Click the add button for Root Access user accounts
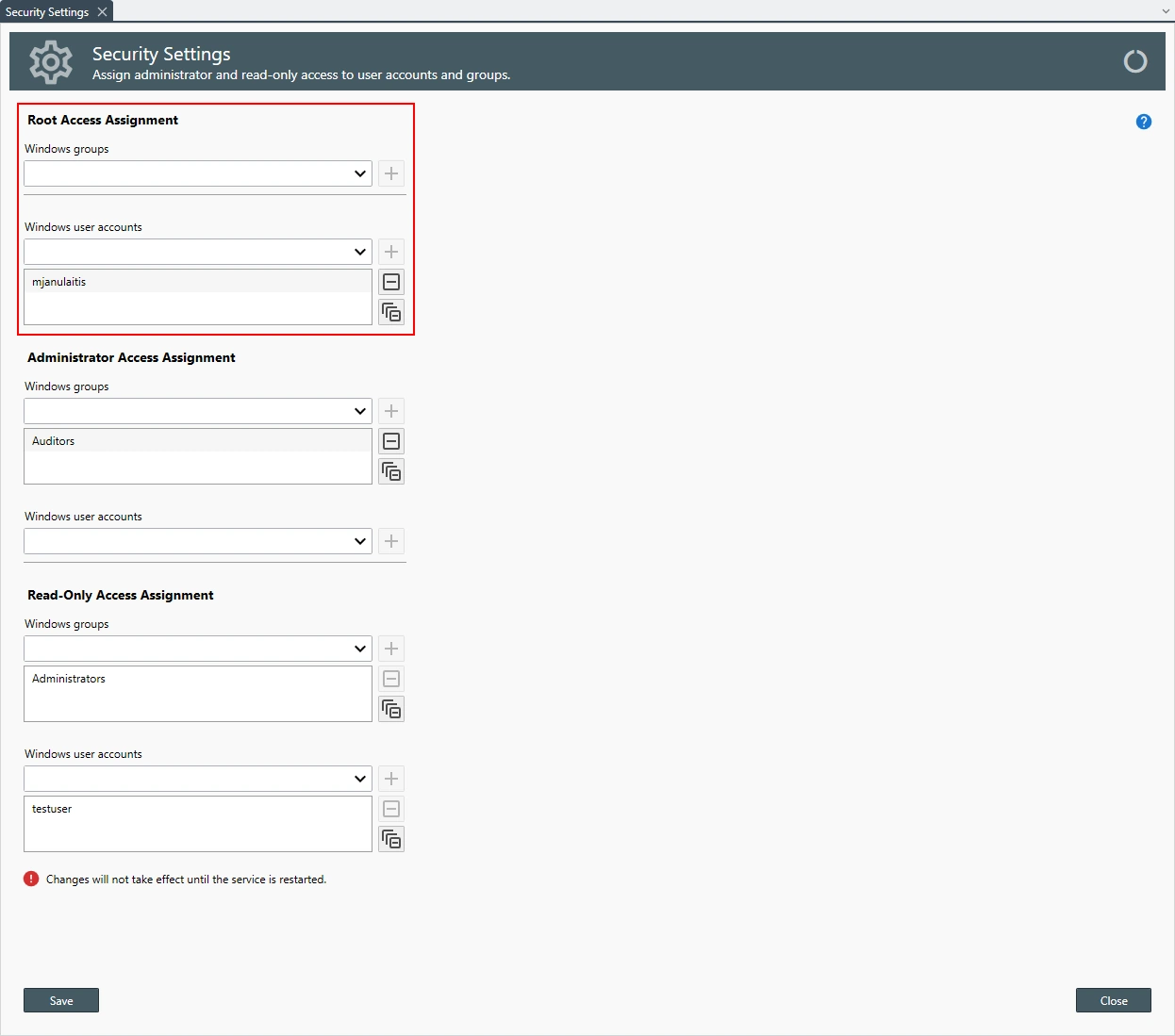The width and height of the screenshot is (1175, 1036). pyautogui.click(x=391, y=252)
